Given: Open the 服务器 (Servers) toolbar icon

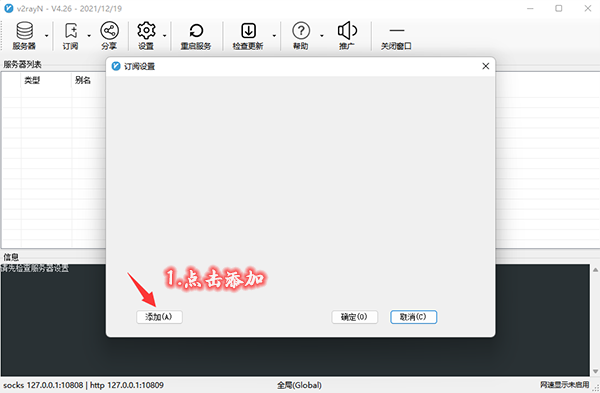Looking at the screenshot, I should click(x=24, y=36).
